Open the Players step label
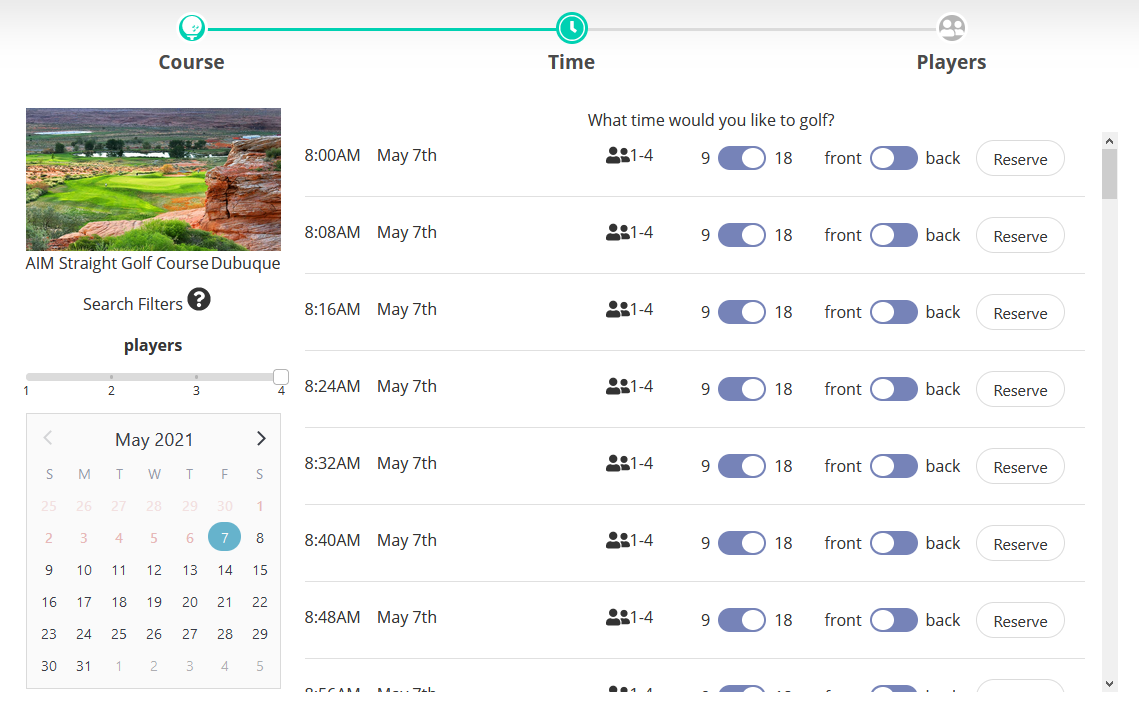This screenshot has width=1139, height=721. 952,62
